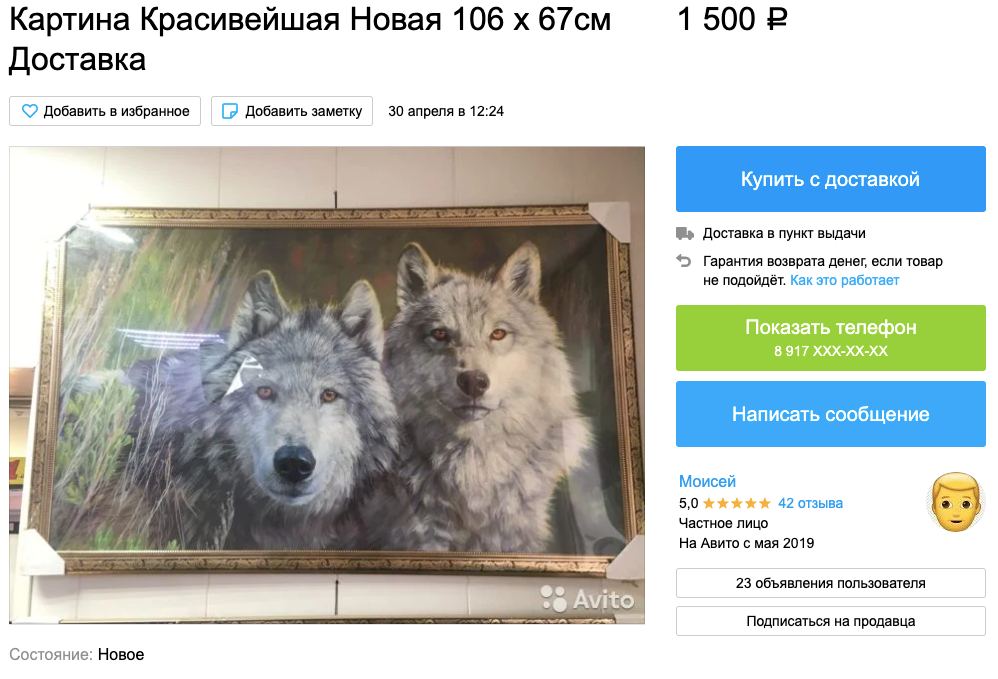
Task: View the 42 отзыва reviews link
Action: pos(810,503)
